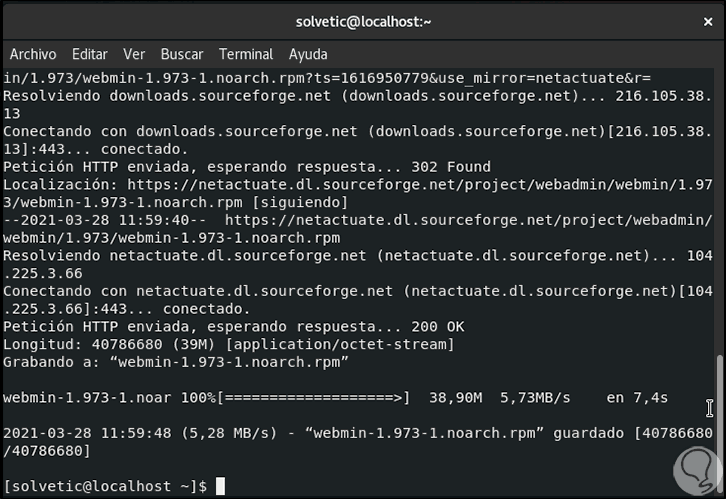
Task: Click the 11:59:40 timestamp URL line
Action: [360, 220]
